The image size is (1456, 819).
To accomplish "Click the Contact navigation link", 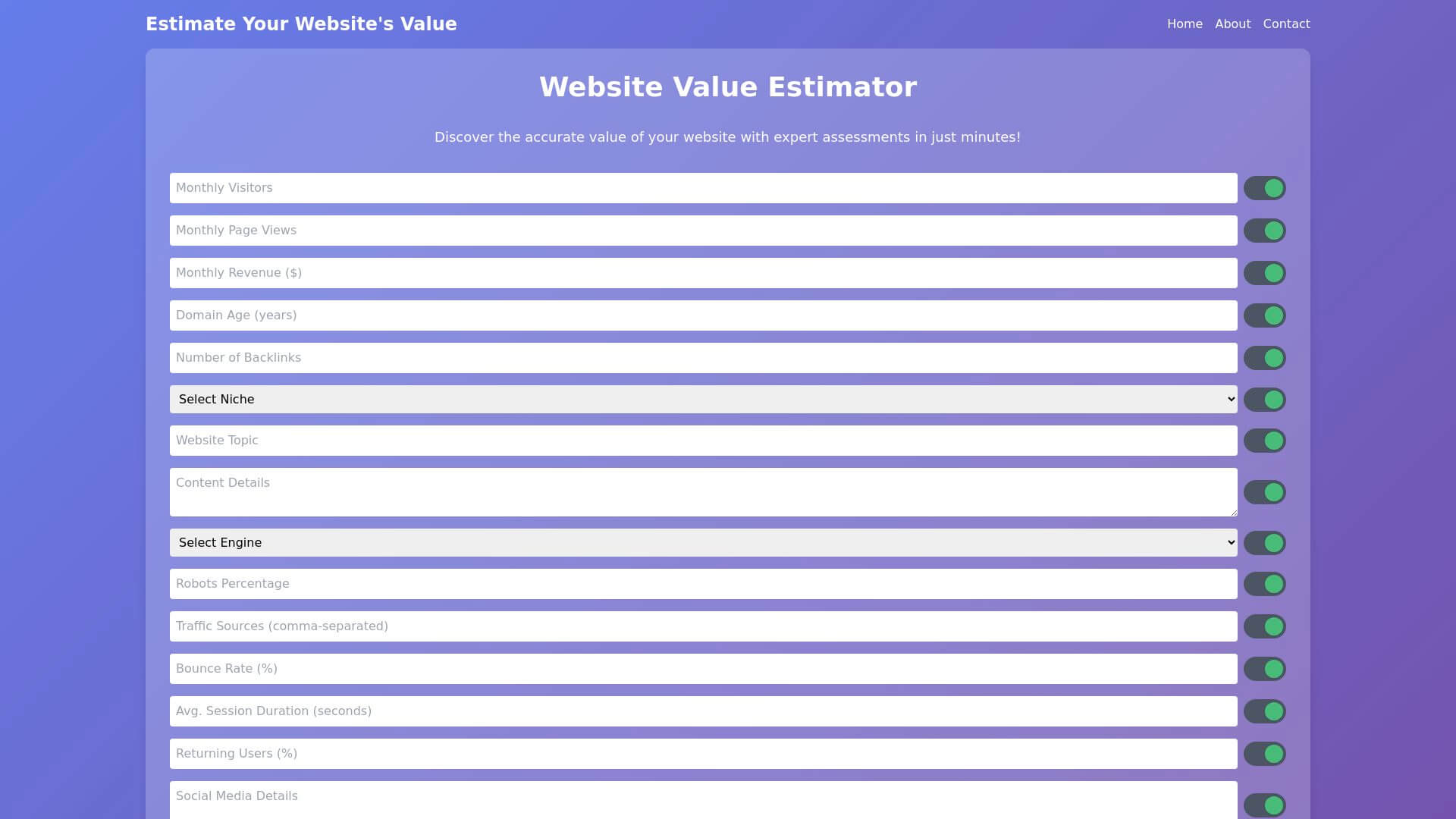I will (1287, 24).
